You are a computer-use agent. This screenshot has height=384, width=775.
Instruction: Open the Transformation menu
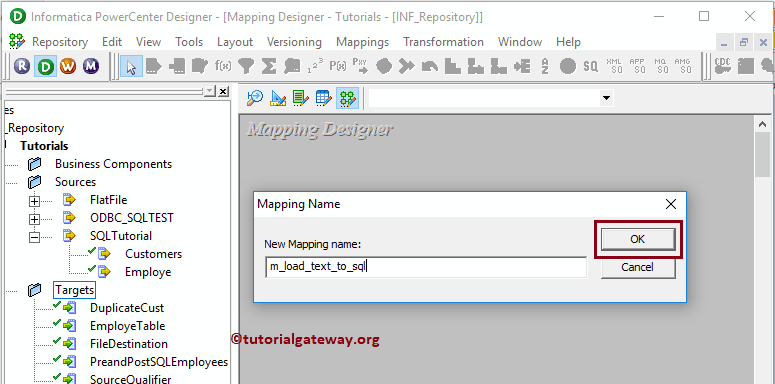coord(443,42)
